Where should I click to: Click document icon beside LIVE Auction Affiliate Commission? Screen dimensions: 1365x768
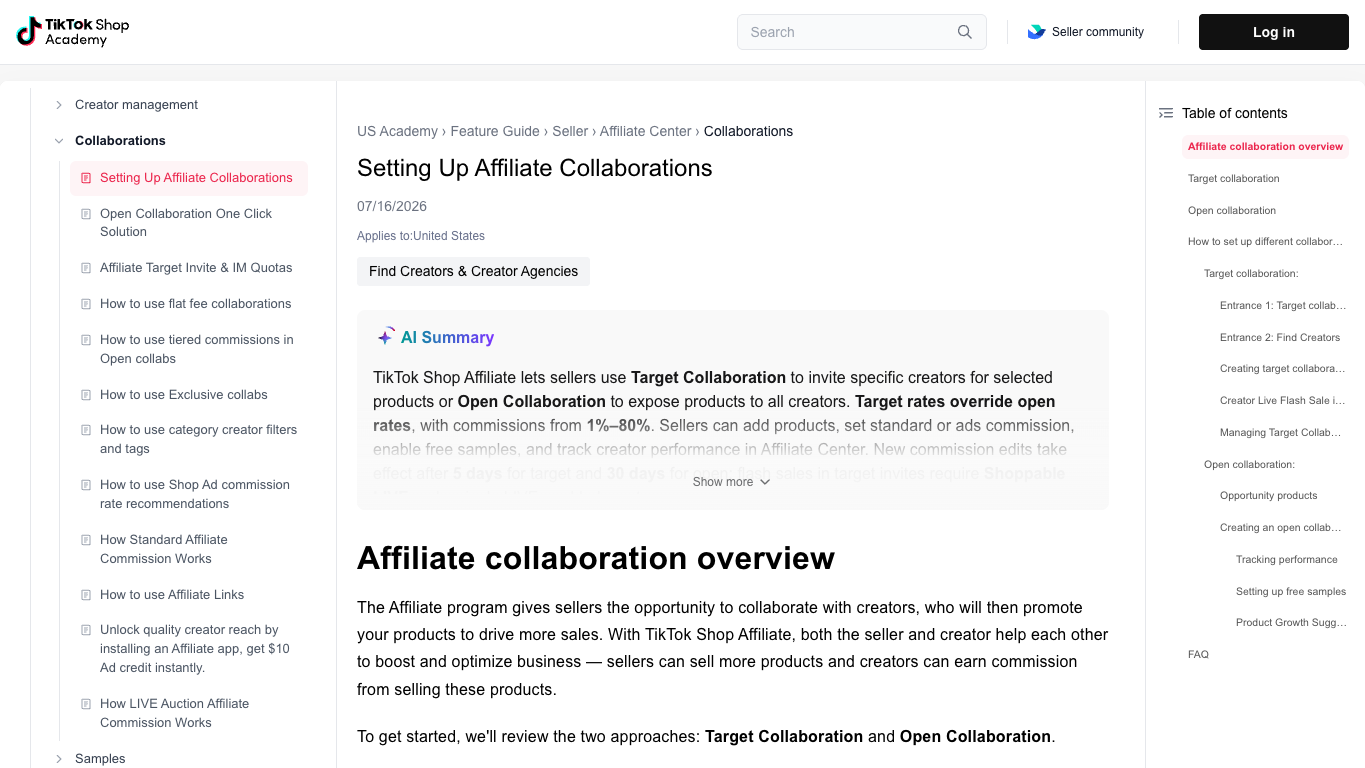pyautogui.click(x=86, y=704)
